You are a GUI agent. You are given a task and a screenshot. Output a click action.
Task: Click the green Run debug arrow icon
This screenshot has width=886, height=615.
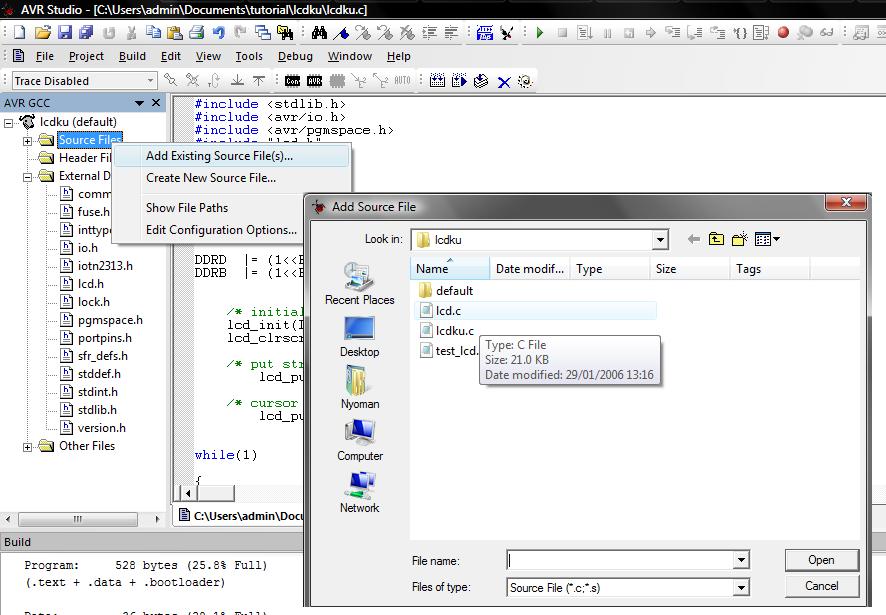point(540,33)
